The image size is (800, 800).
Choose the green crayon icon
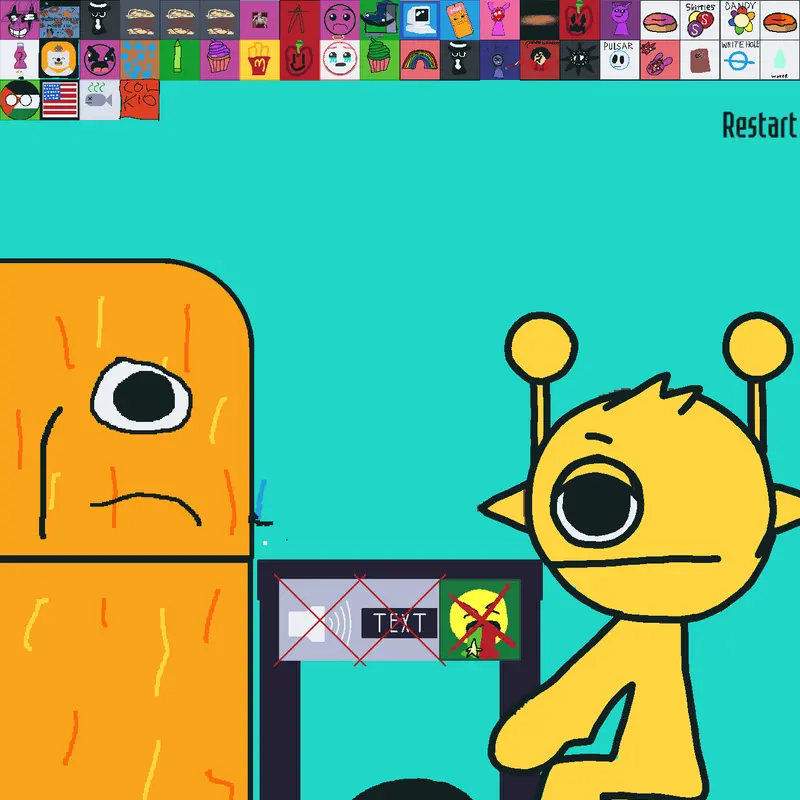coord(180,60)
